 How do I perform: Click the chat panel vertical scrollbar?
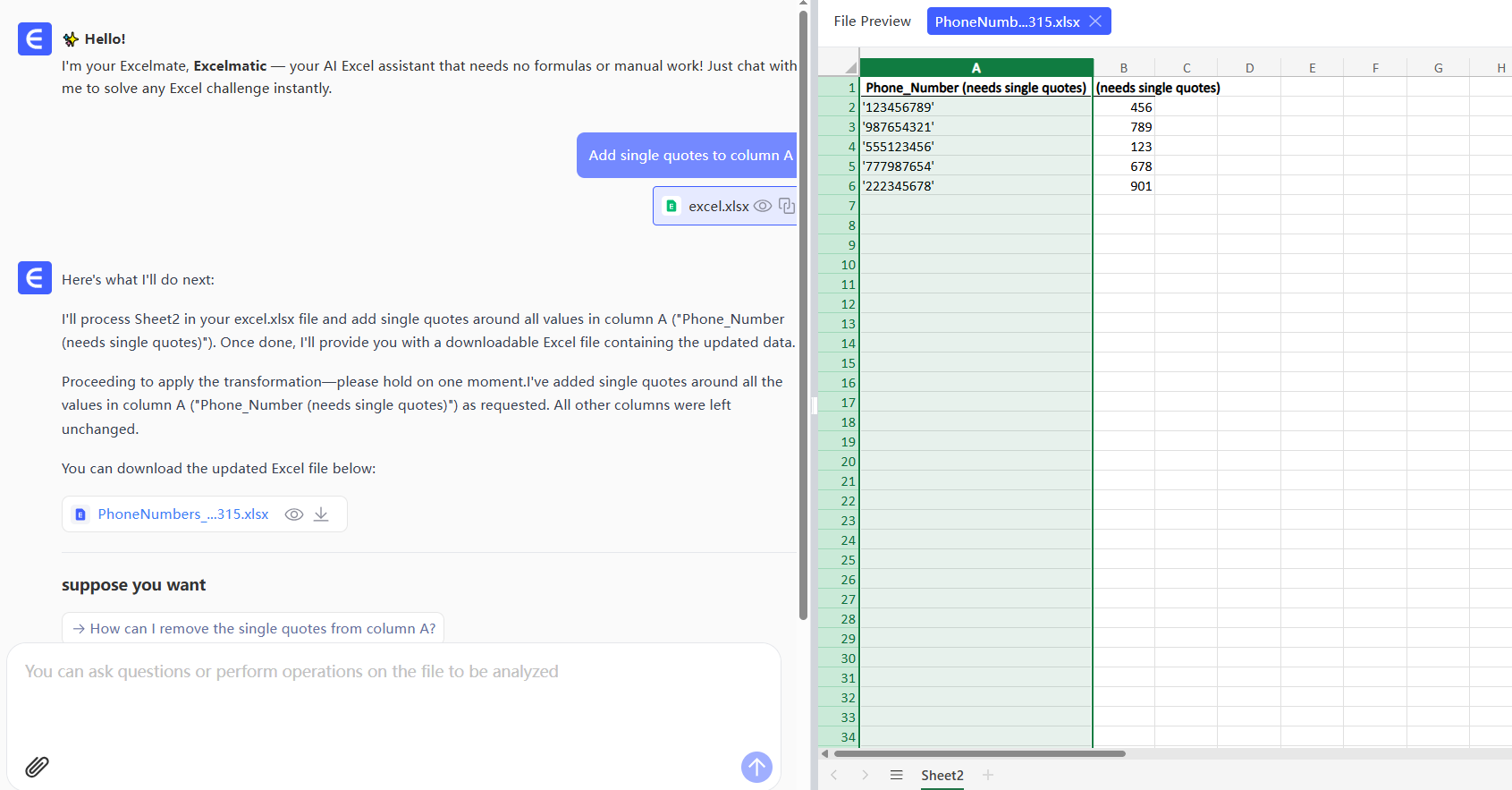click(803, 313)
